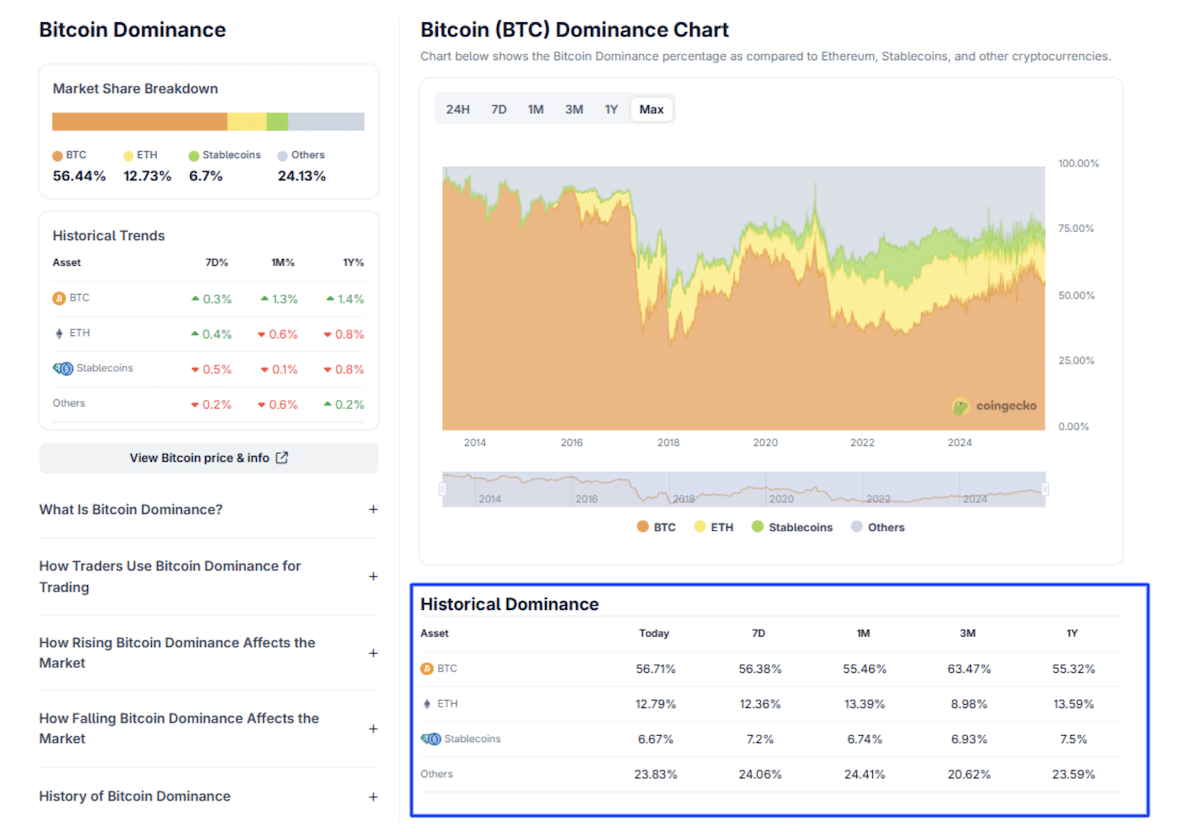Hide the ETH series via chart legend
Screen dimensions: 1200x832
[x=713, y=526]
